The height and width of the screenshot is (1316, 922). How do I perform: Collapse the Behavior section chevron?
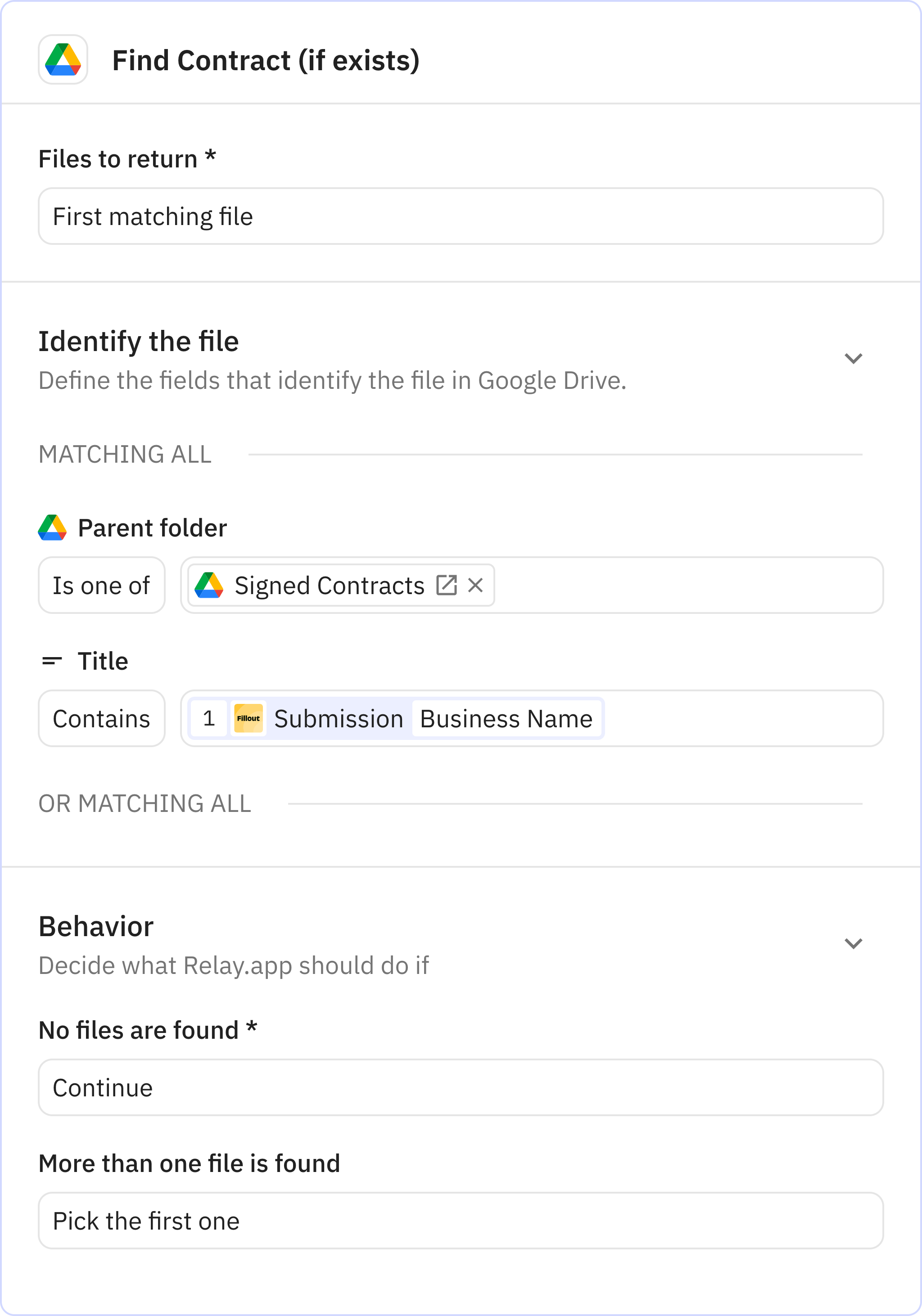pos(853,943)
